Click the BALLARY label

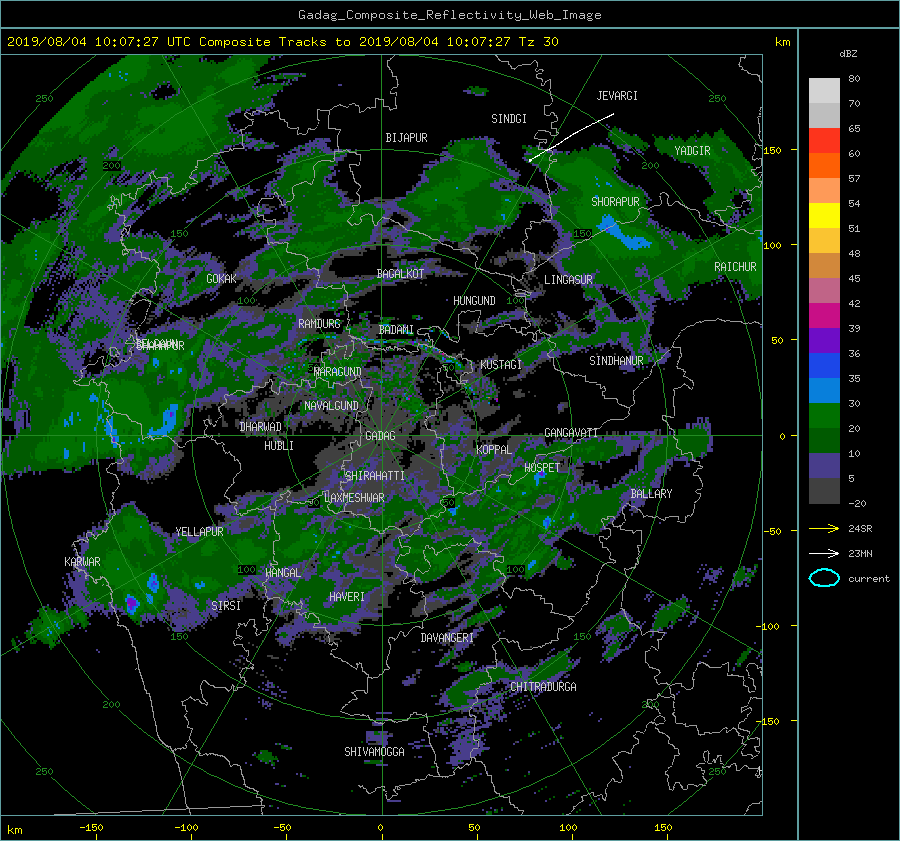[651, 494]
